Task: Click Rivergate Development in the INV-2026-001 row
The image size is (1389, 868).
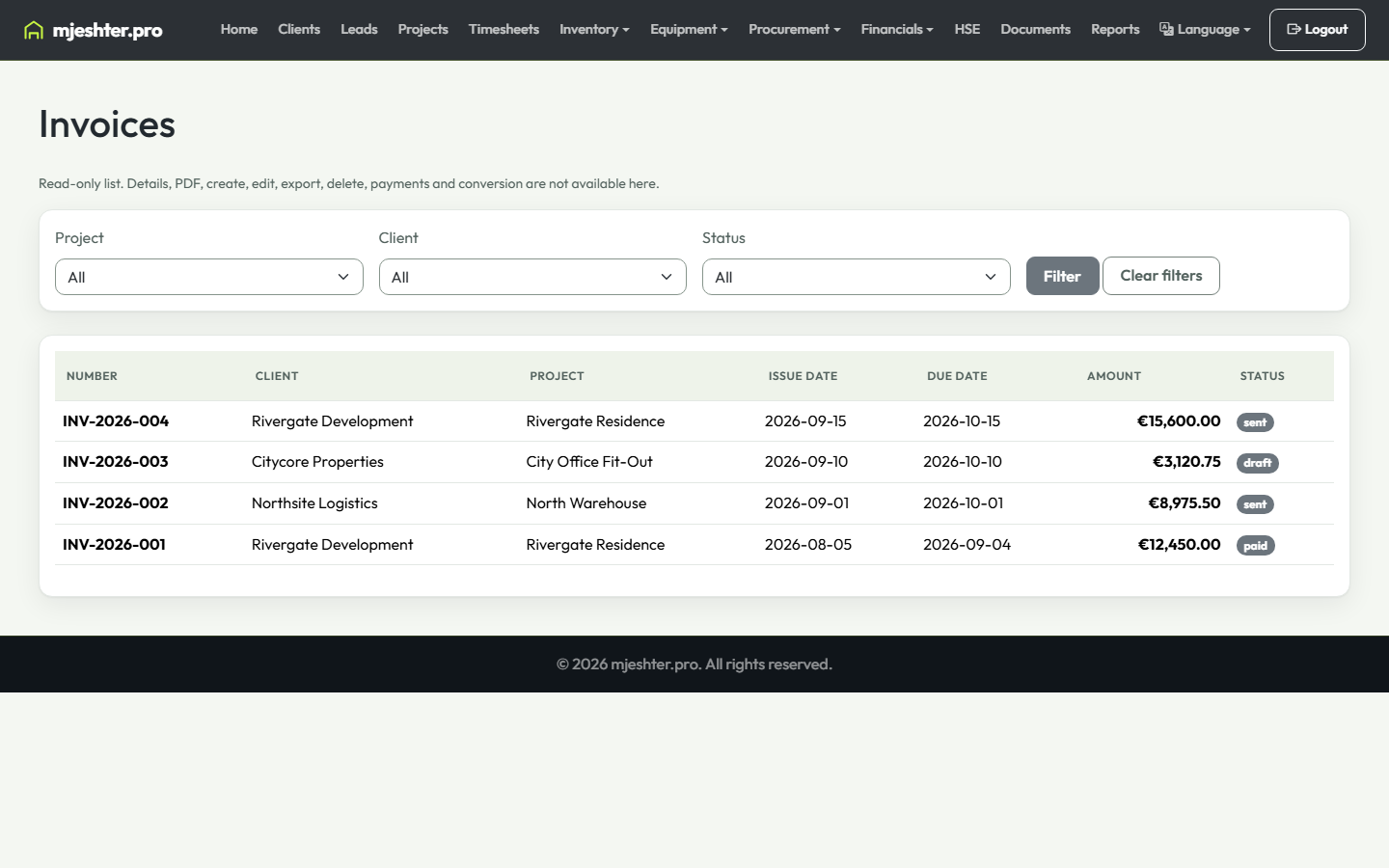Action: tap(332, 545)
